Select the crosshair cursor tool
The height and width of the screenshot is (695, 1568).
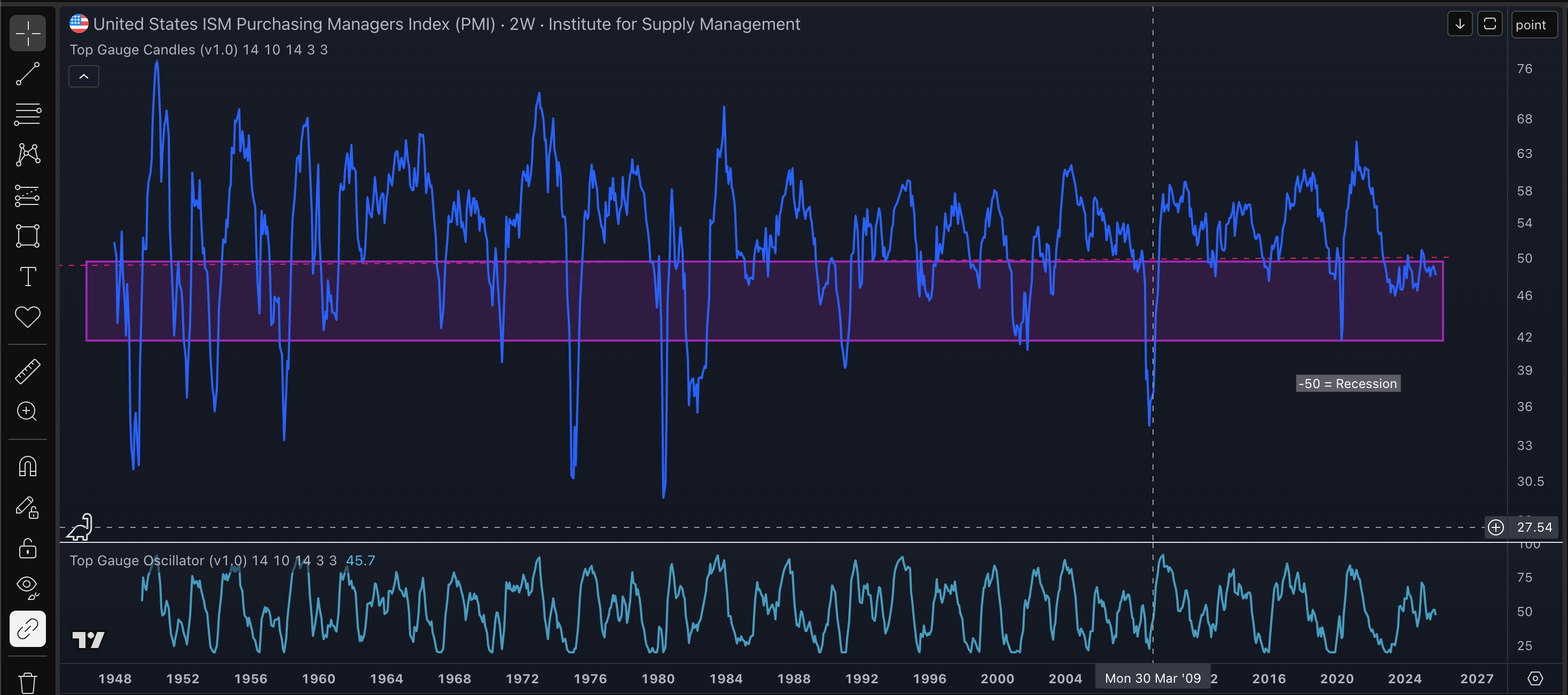[27, 33]
